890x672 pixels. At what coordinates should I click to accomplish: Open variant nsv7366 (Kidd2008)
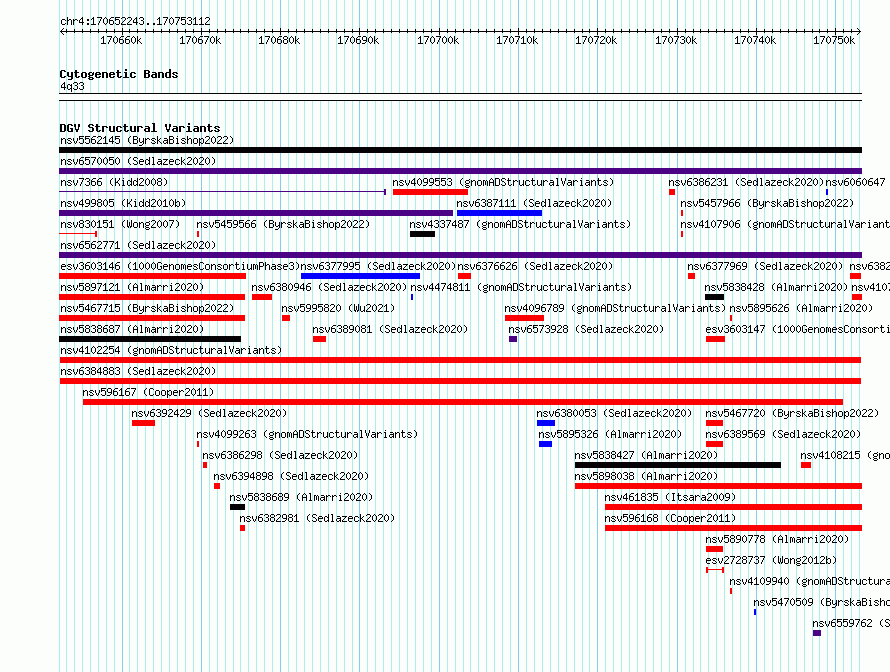tap(114, 182)
